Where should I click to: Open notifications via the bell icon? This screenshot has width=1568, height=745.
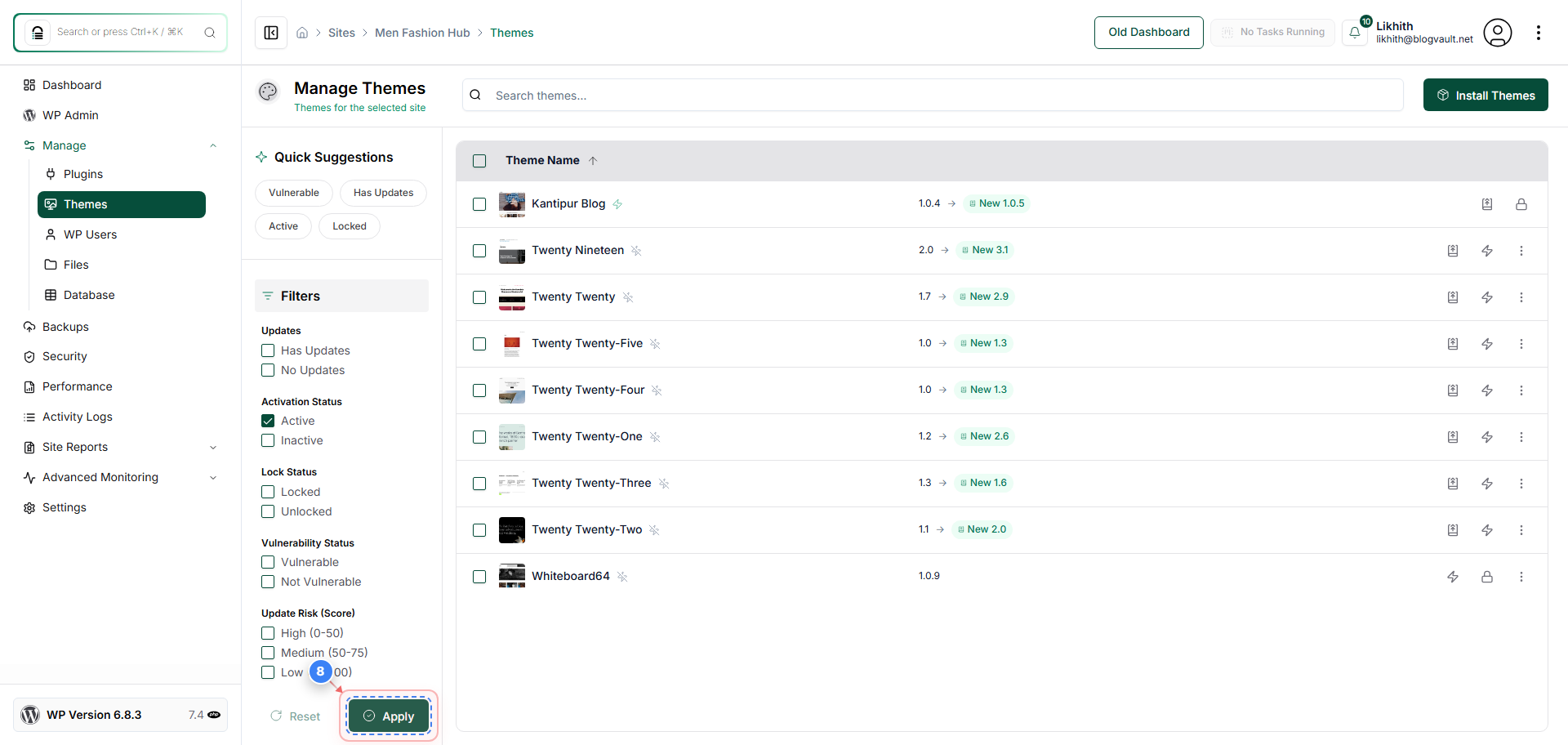(1355, 33)
